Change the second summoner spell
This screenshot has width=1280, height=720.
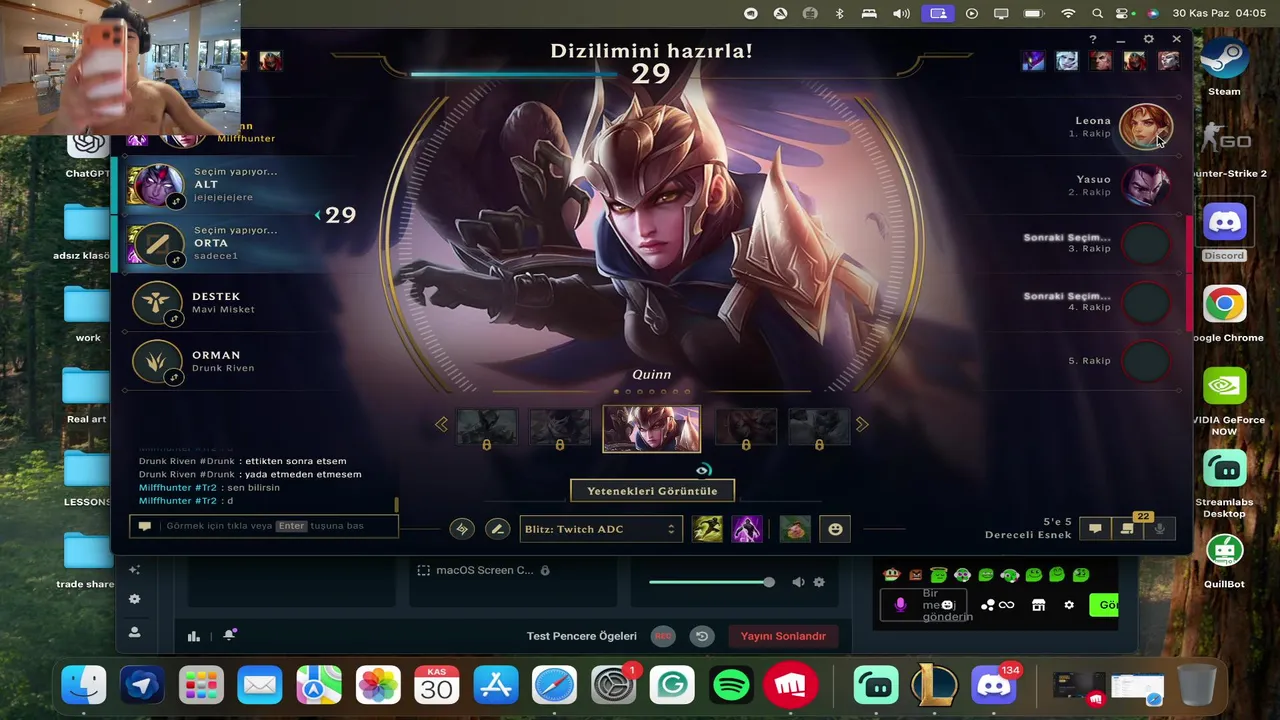pyautogui.click(x=747, y=529)
